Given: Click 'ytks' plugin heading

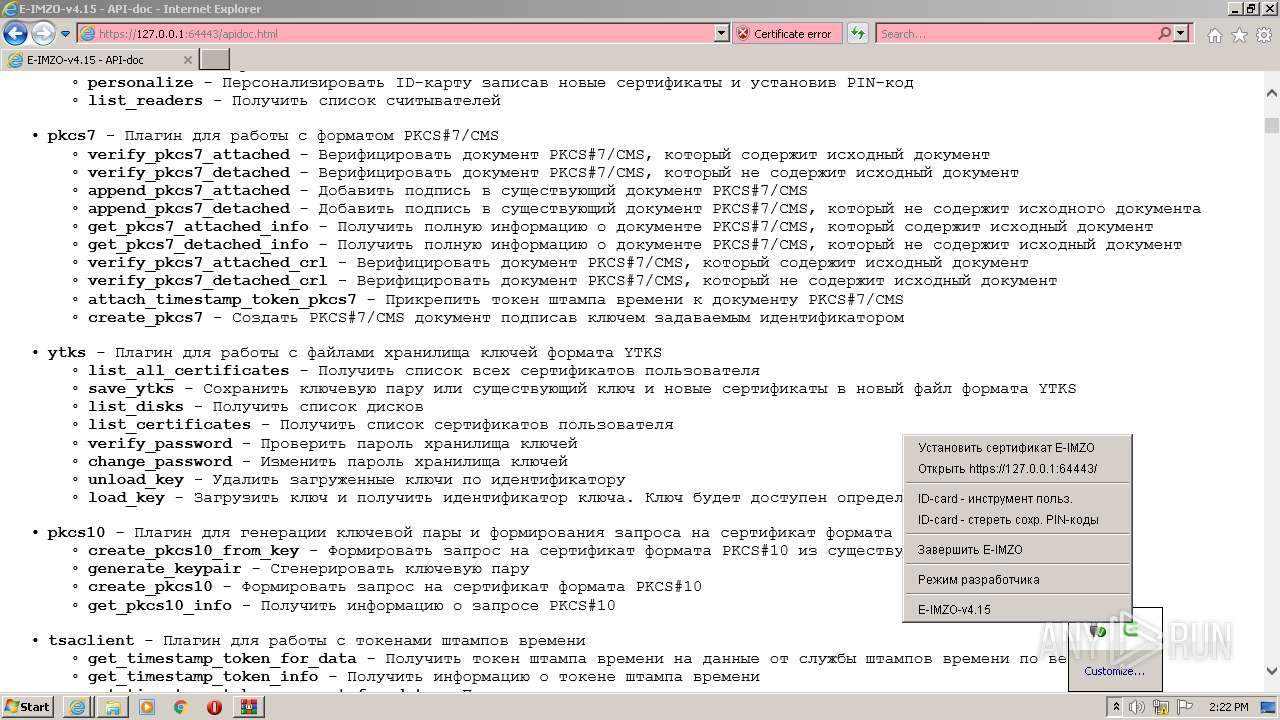Looking at the screenshot, I should tap(67, 353).
